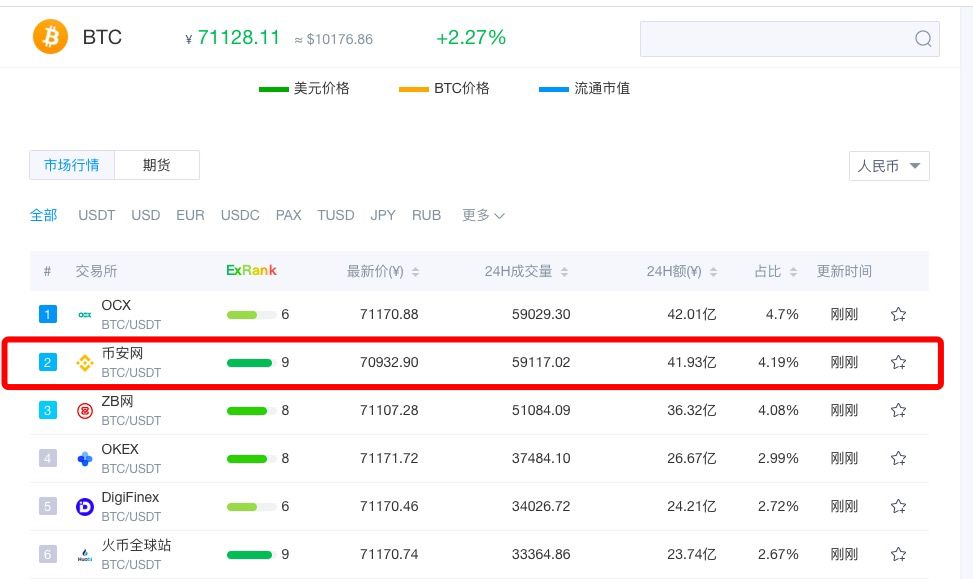Favorite OCX exchange with star icon
This screenshot has height=579, width=973.
point(898,314)
